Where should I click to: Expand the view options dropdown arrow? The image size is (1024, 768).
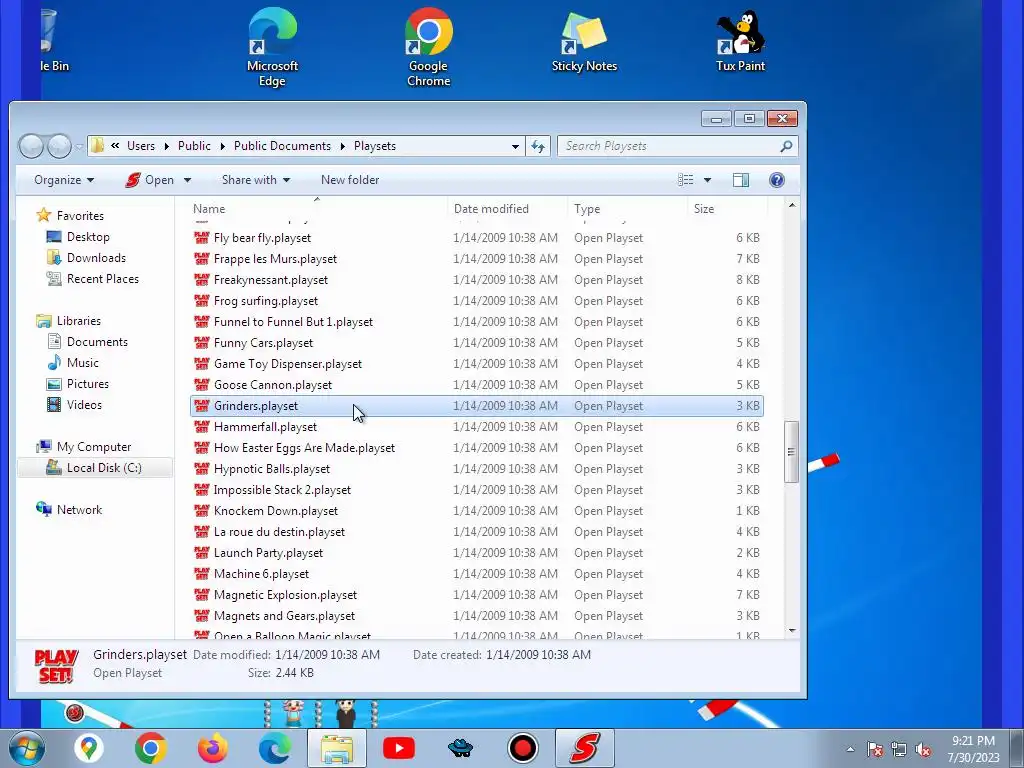pyautogui.click(x=707, y=180)
